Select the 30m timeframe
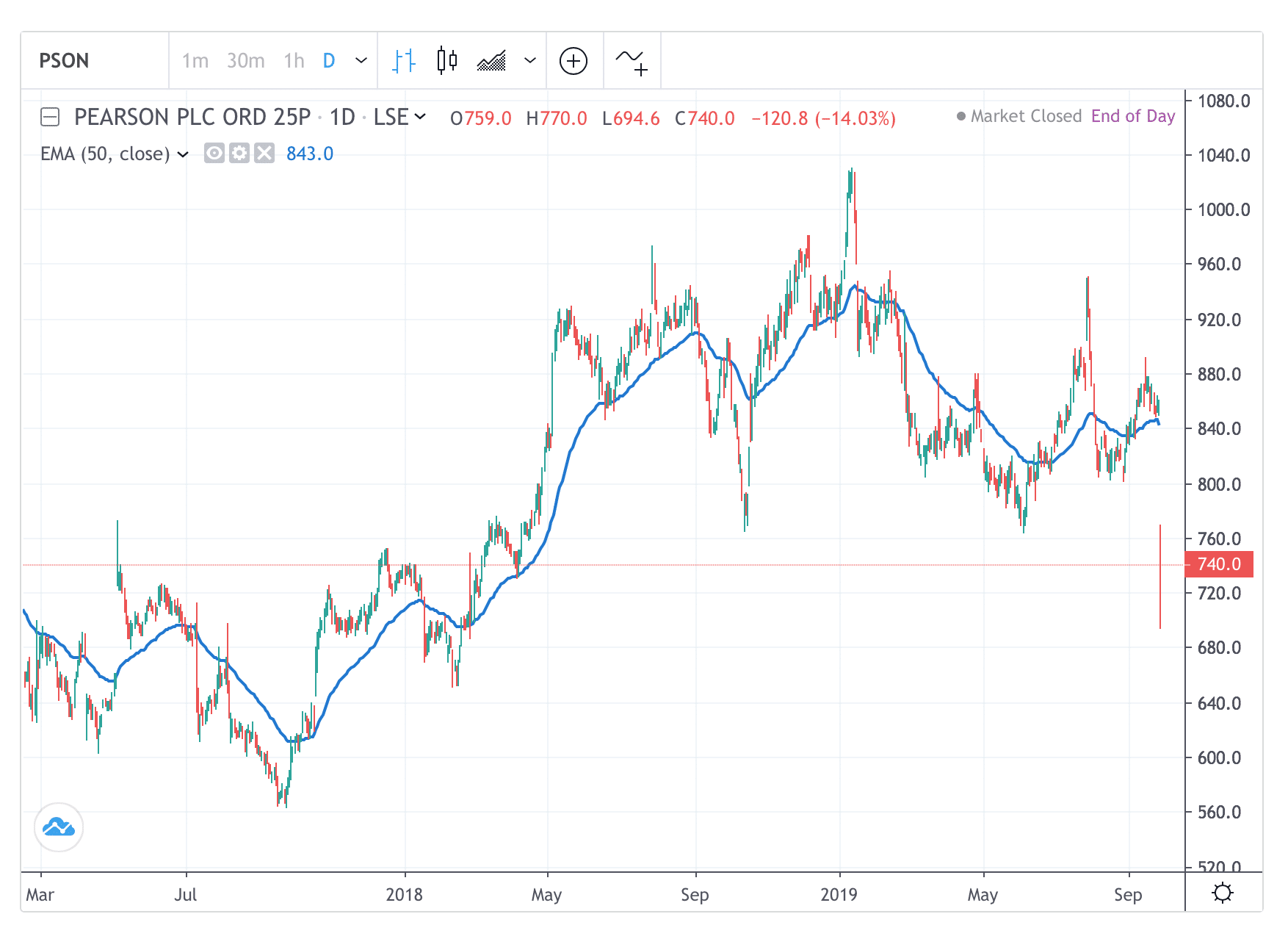Viewport: 1288px width, 936px height. point(245,60)
